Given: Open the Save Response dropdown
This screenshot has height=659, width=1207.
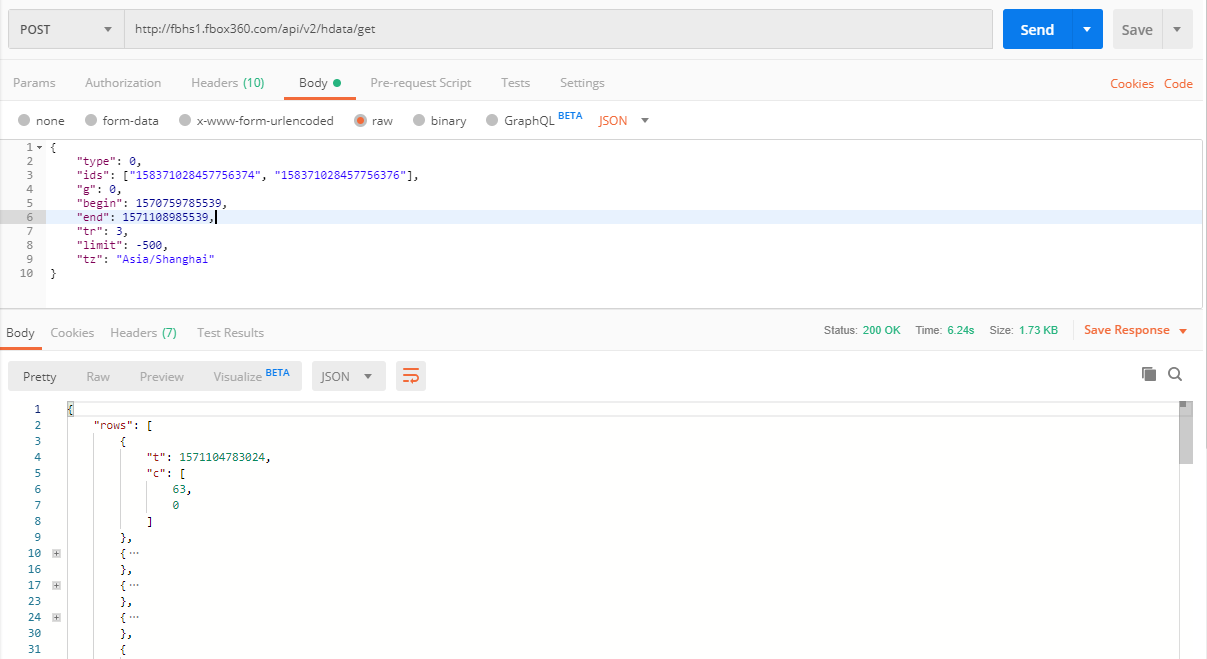Looking at the screenshot, I should (1135, 330).
